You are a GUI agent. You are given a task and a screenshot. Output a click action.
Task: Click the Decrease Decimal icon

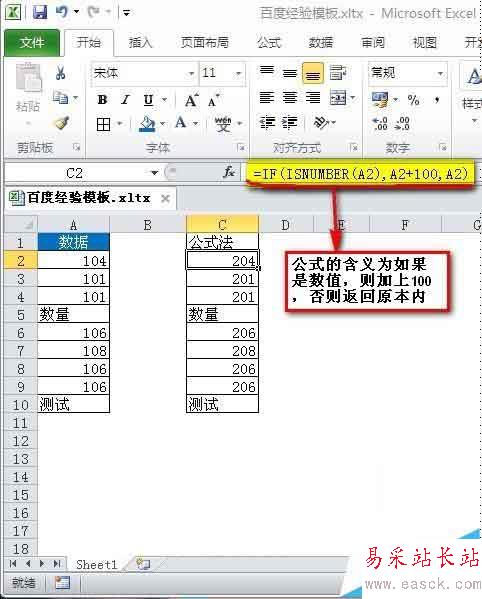402,123
